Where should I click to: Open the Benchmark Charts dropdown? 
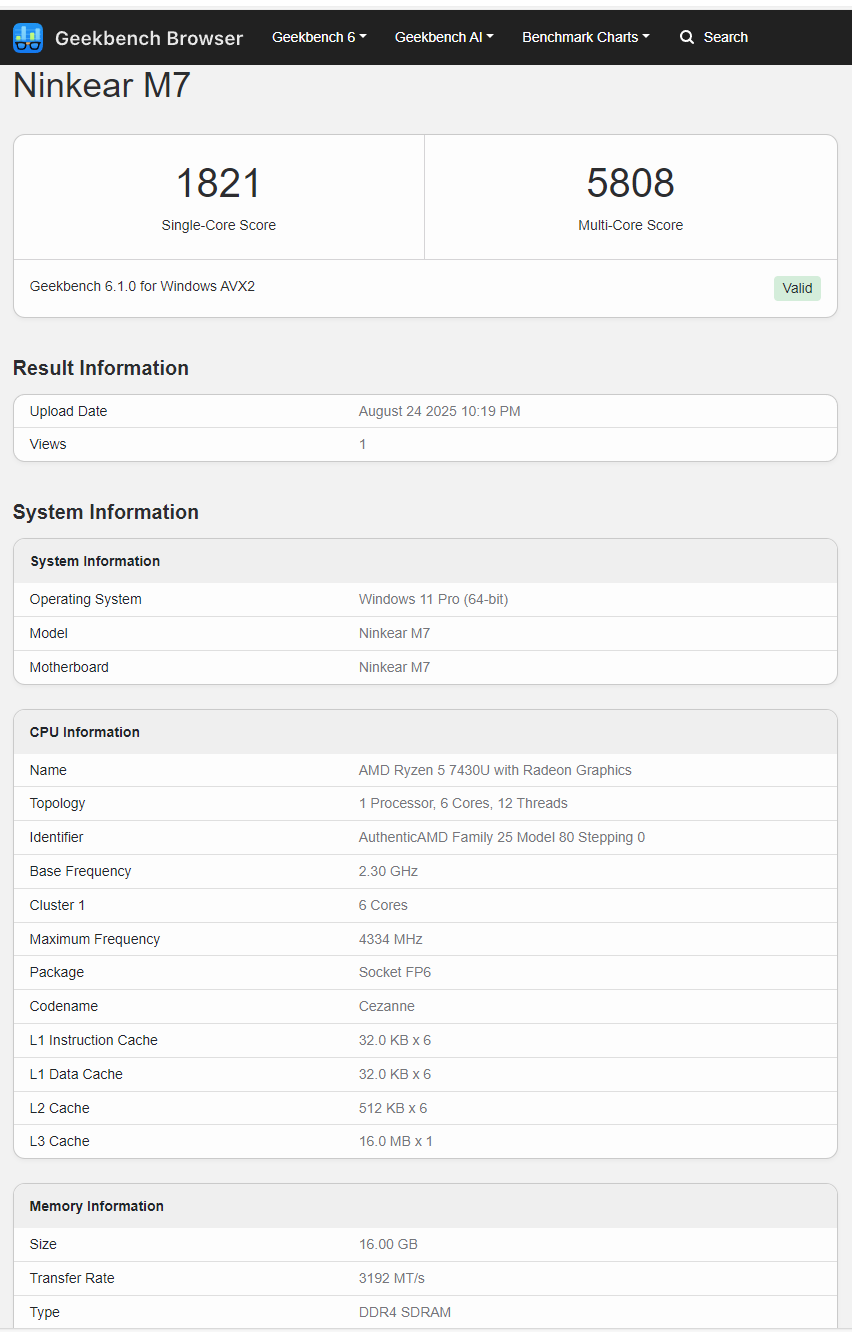pyautogui.click(x=586, y=37)
